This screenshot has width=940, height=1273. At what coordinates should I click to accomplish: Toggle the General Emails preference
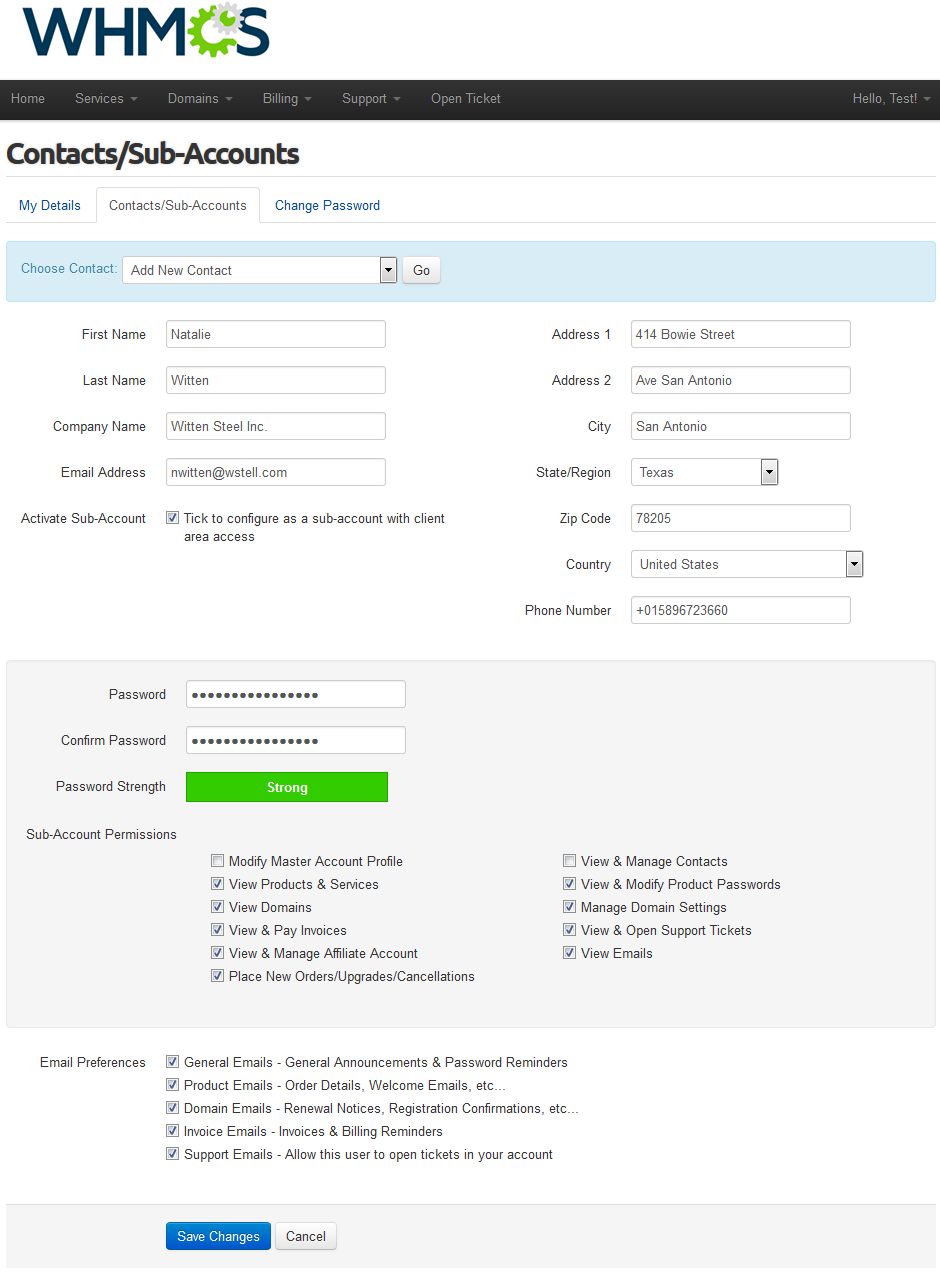(173, 1062)
